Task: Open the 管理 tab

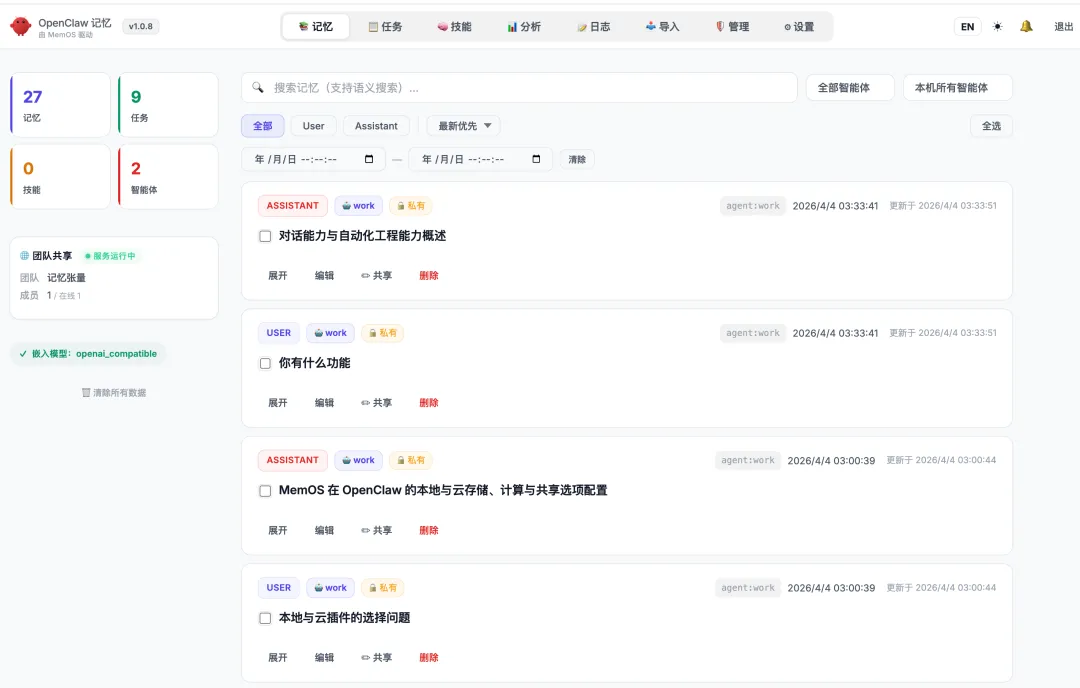Action: pos(732,27)
